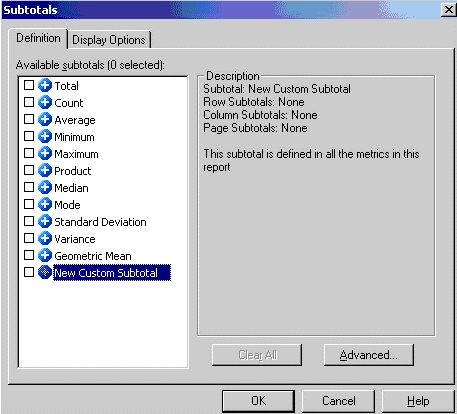The image size is (457, 414).
Task: Tick the Product subtotal checkbox
Action: (x=29, y=170)
